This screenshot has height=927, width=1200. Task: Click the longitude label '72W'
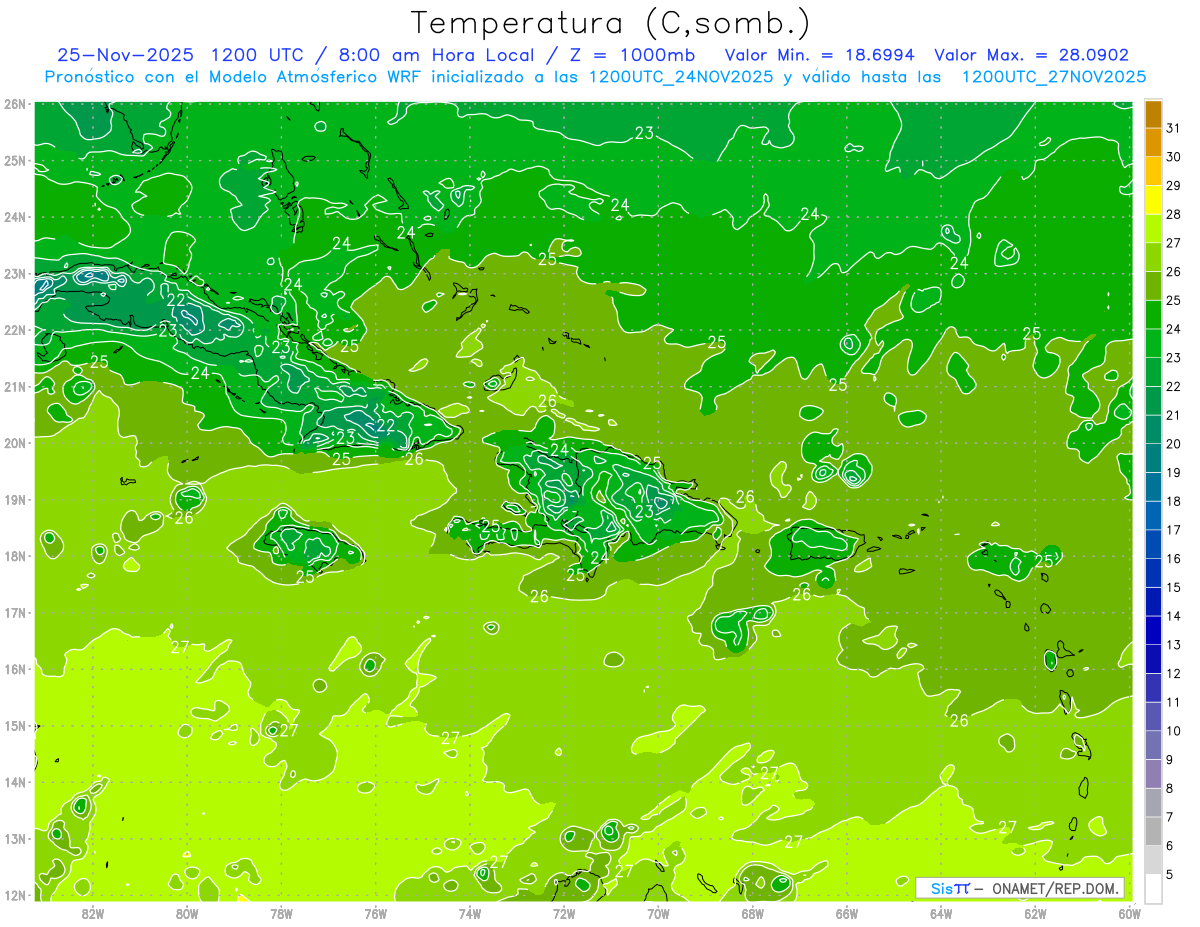(564, 912)
